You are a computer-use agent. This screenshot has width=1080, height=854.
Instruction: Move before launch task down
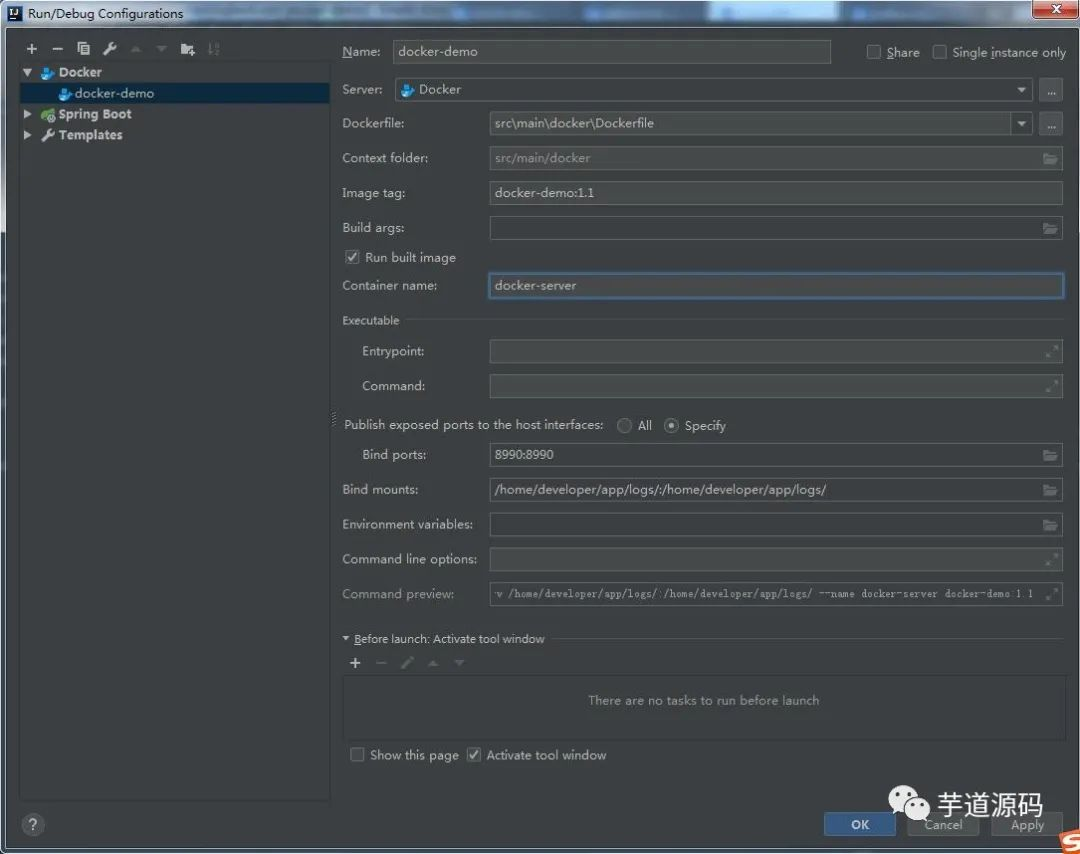tap(459, 663)
